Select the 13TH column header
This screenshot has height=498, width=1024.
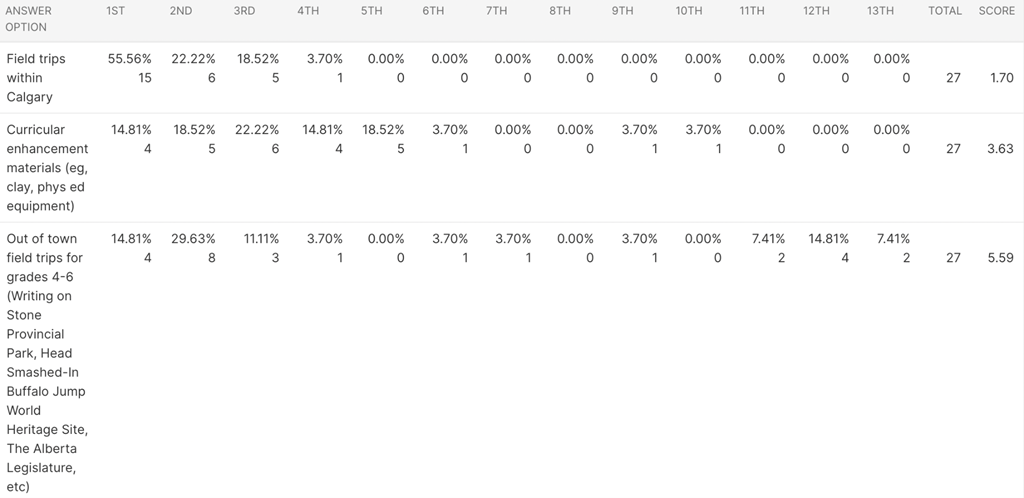pyautogui.click(x=881, y=11)
